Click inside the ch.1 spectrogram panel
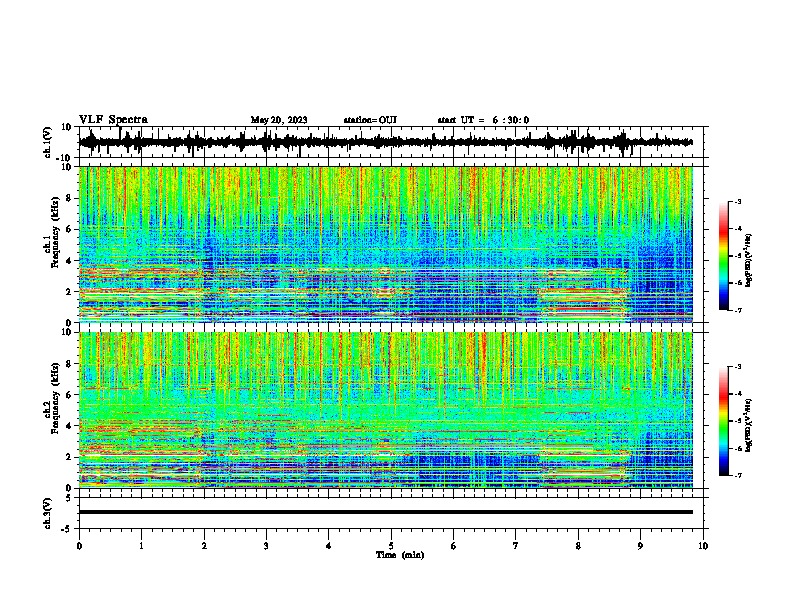This screenshot has height=612, width=792. 385,244
